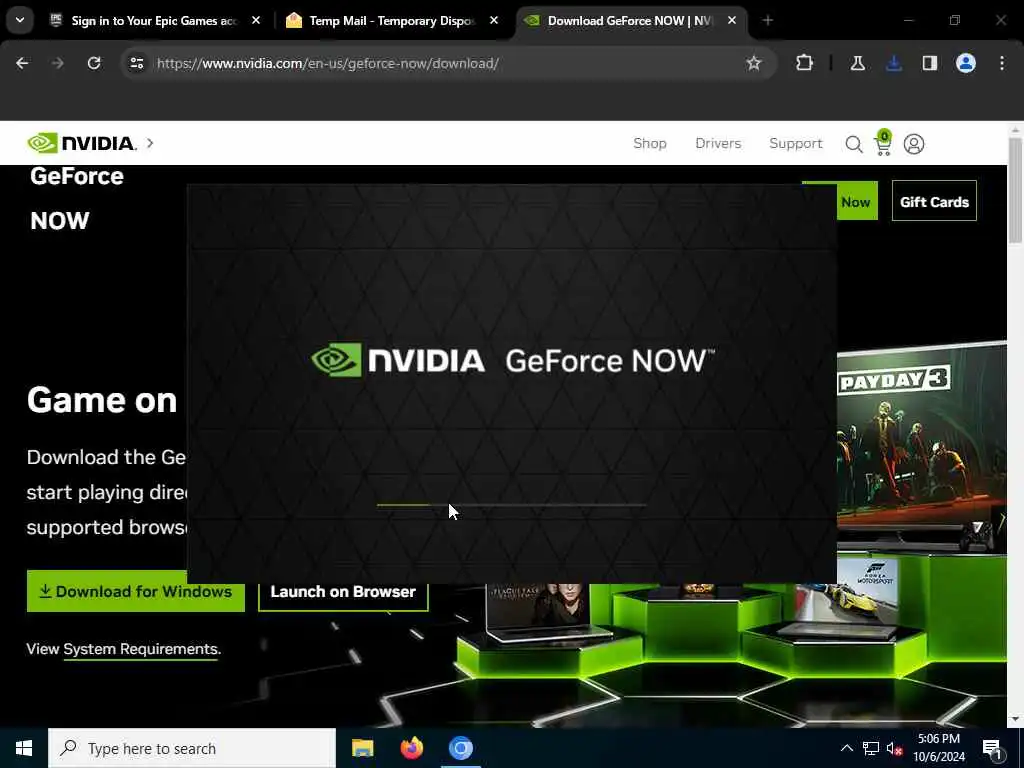This screenshot has height=768, width=1024.
Task: Open the Shop menu item
Action: coord(650,144)
